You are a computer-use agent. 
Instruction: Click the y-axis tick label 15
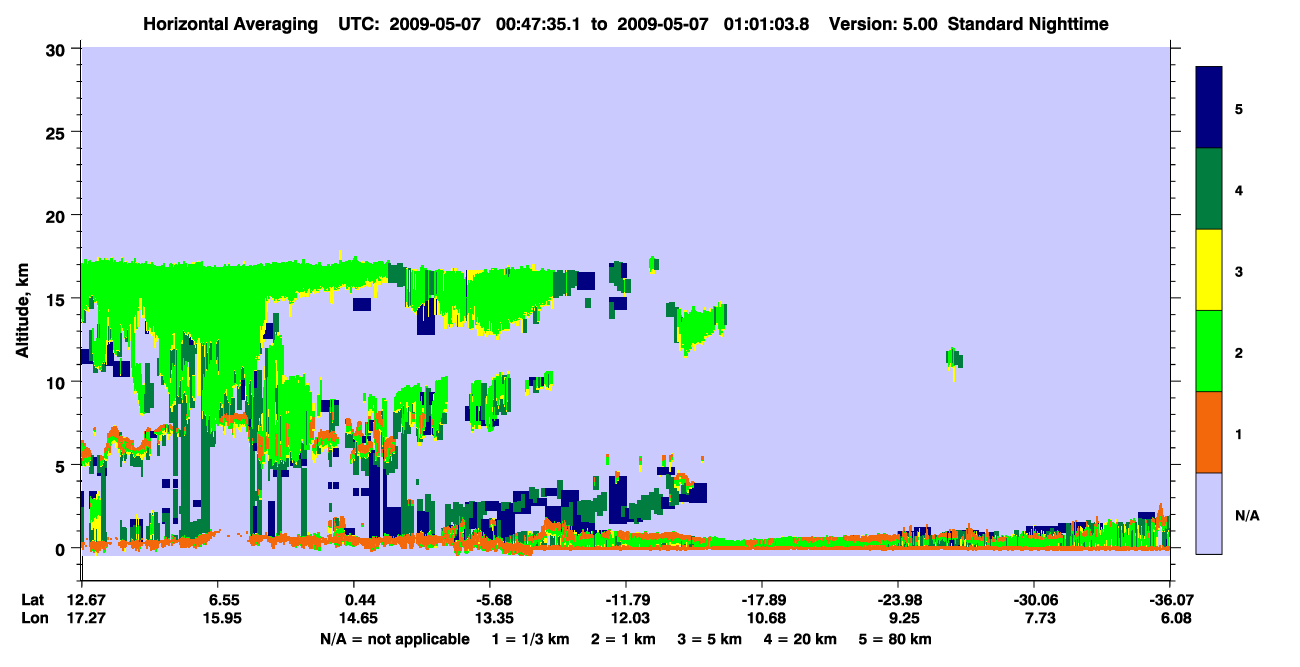[x=58, y=299]
